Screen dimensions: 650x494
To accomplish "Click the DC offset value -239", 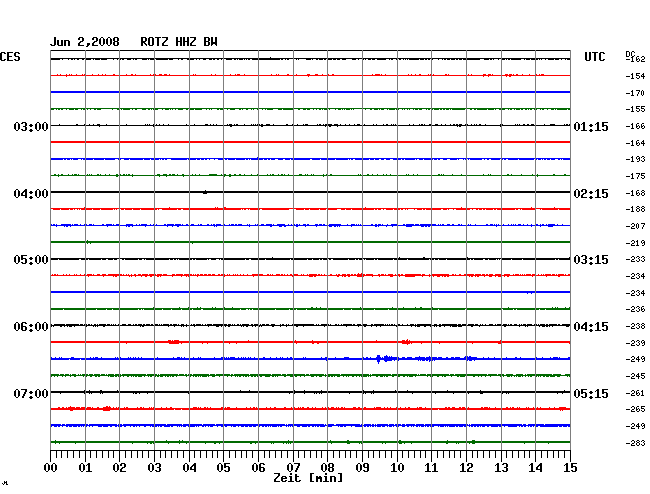I will coord(635,343).
